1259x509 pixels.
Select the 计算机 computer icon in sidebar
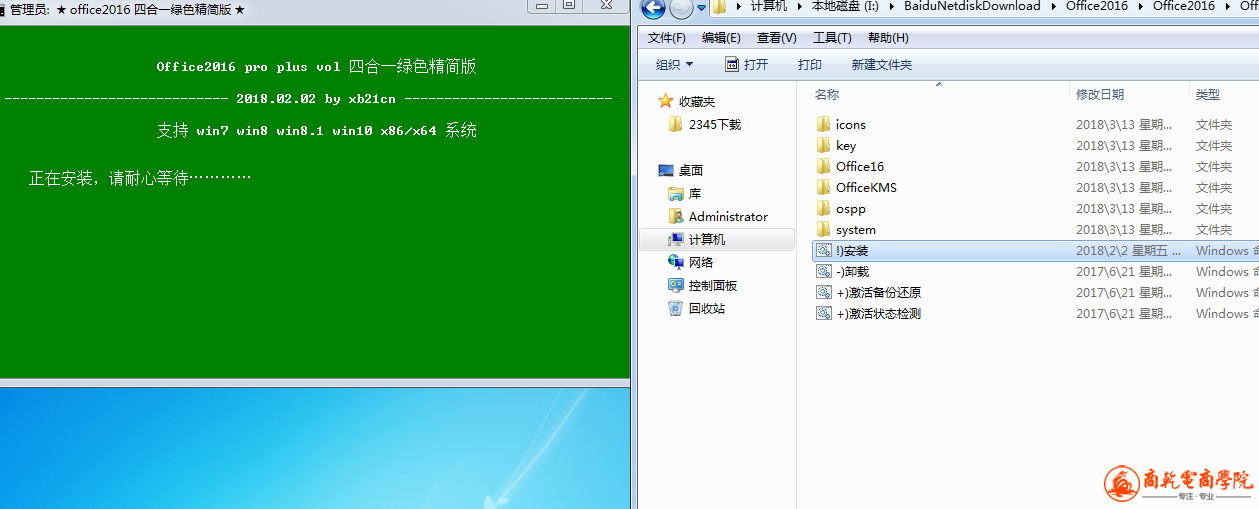[x=675, y=240]
